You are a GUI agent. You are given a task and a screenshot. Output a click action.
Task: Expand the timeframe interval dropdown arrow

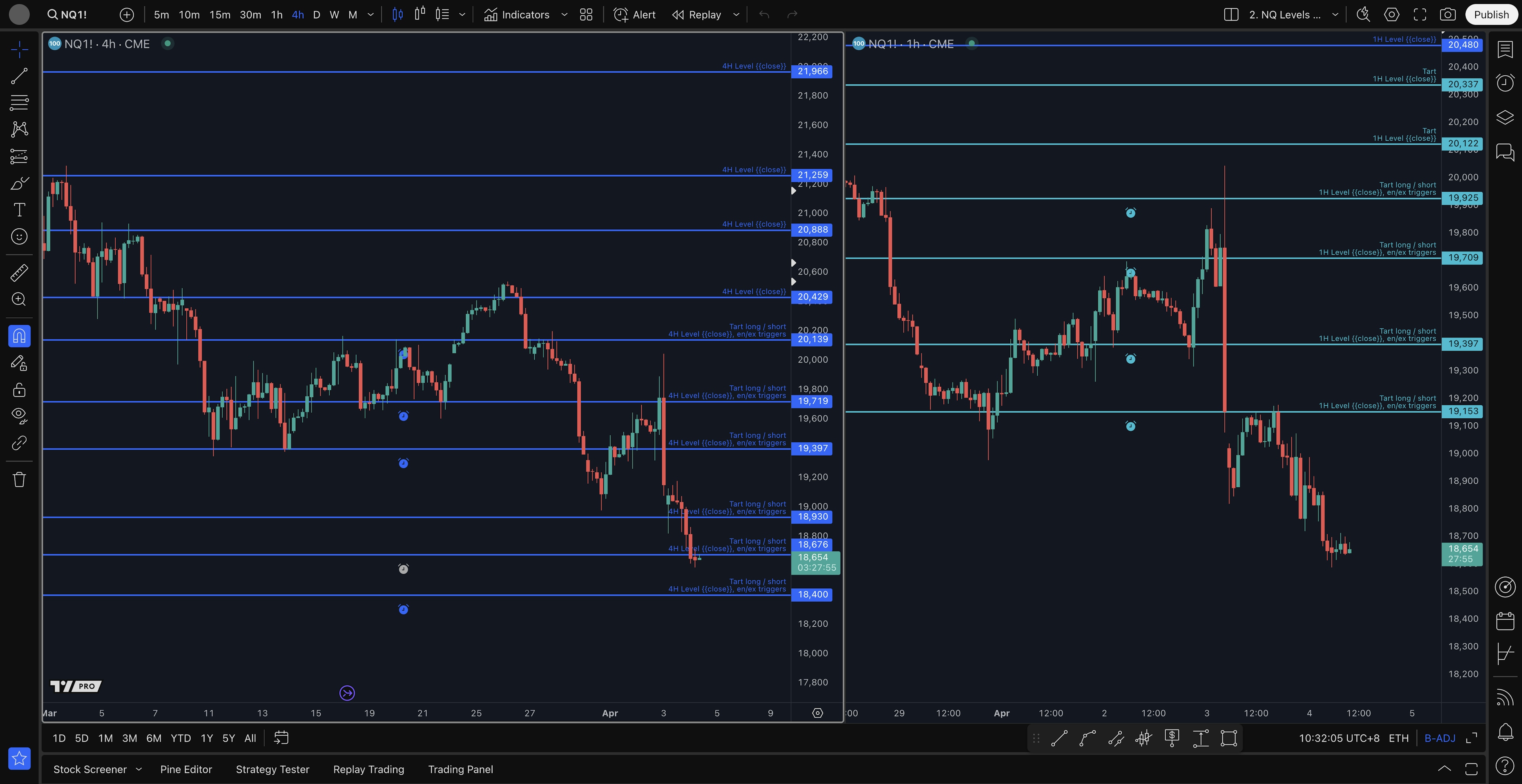click(371, 15)
